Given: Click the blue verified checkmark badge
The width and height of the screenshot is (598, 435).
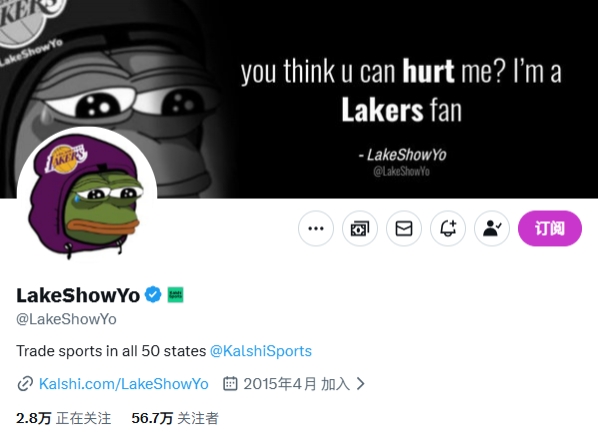Looking at the screenshot, I should [153, 295].
